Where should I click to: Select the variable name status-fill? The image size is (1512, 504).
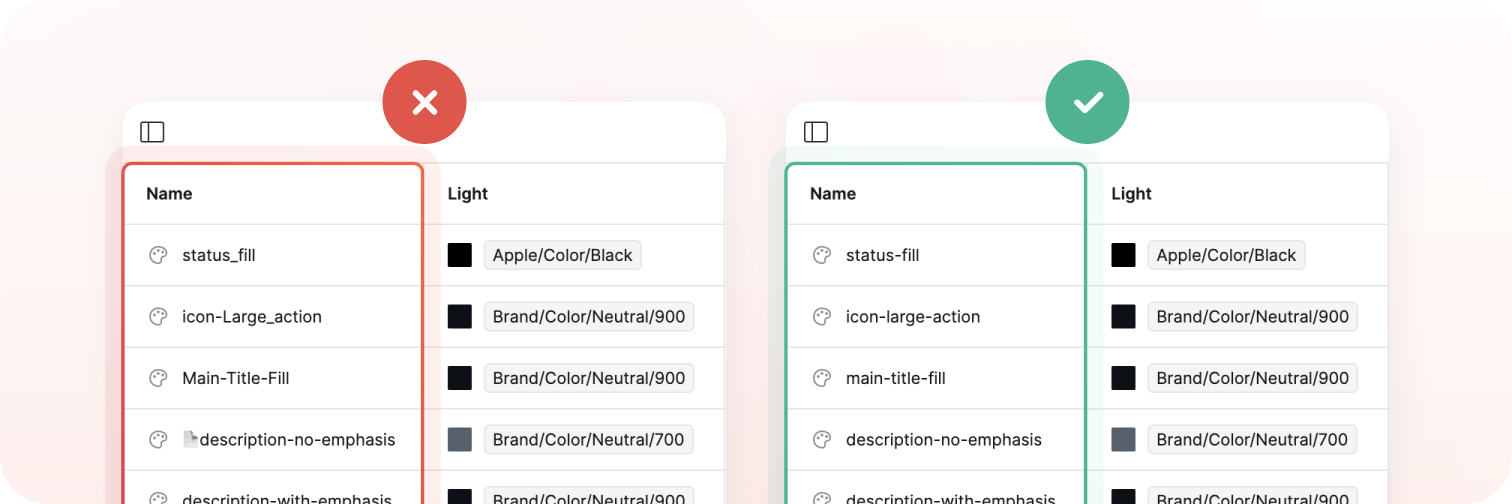pos(883,255)
